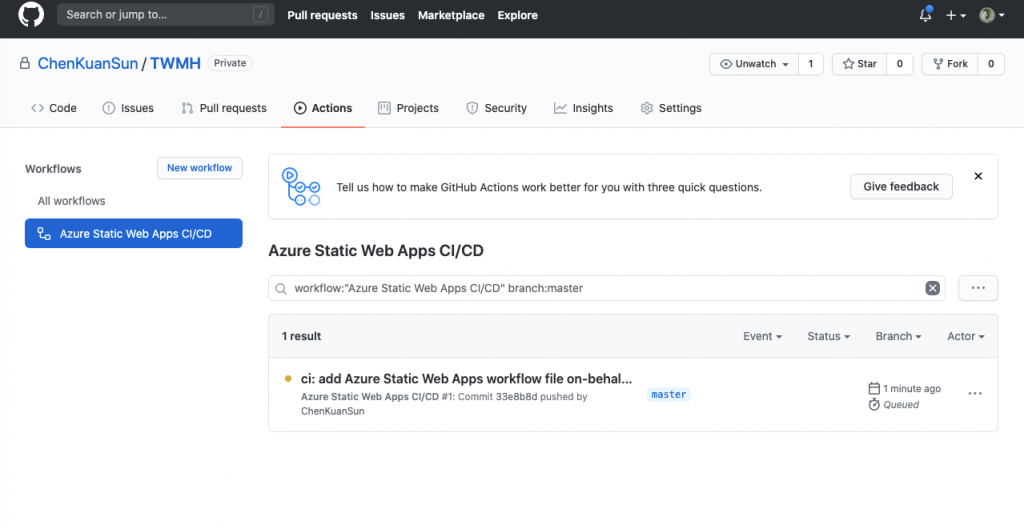Open the workflow run options ellipsis
Image resolution: width=1024 pixels, height=529 pixels.
975,394
